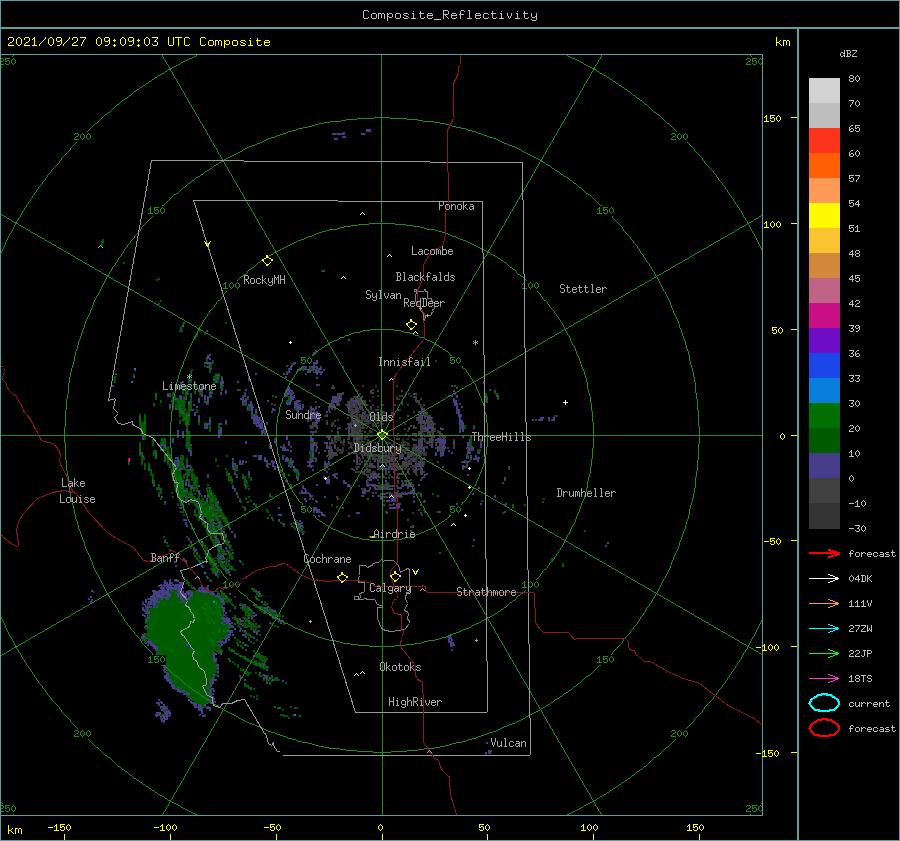
Task: Click the Banff label
Action: (x=165, y=557)
